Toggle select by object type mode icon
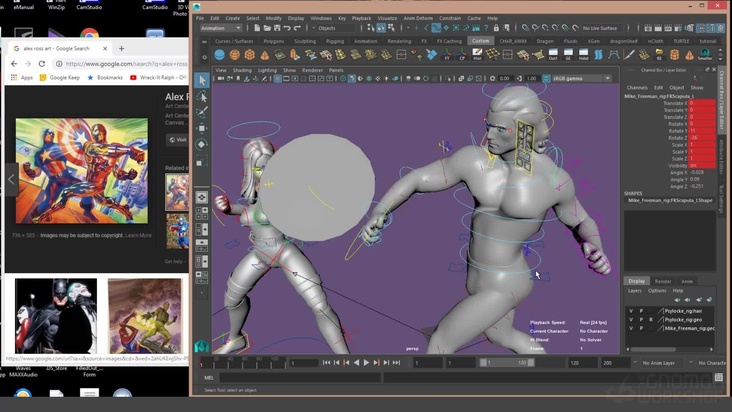Image resolution: width=732 pixels, height=412 pixels. click(x=381, y=28)
